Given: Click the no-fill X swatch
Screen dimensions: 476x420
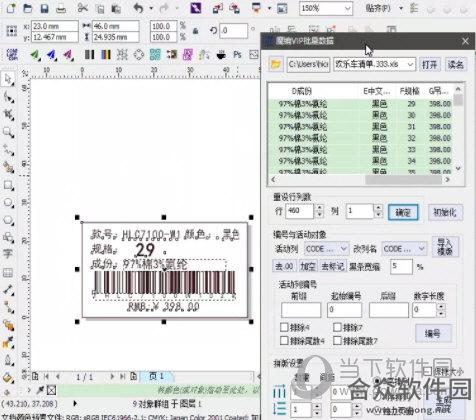Looking at the screenshot, I should (51, 390).
